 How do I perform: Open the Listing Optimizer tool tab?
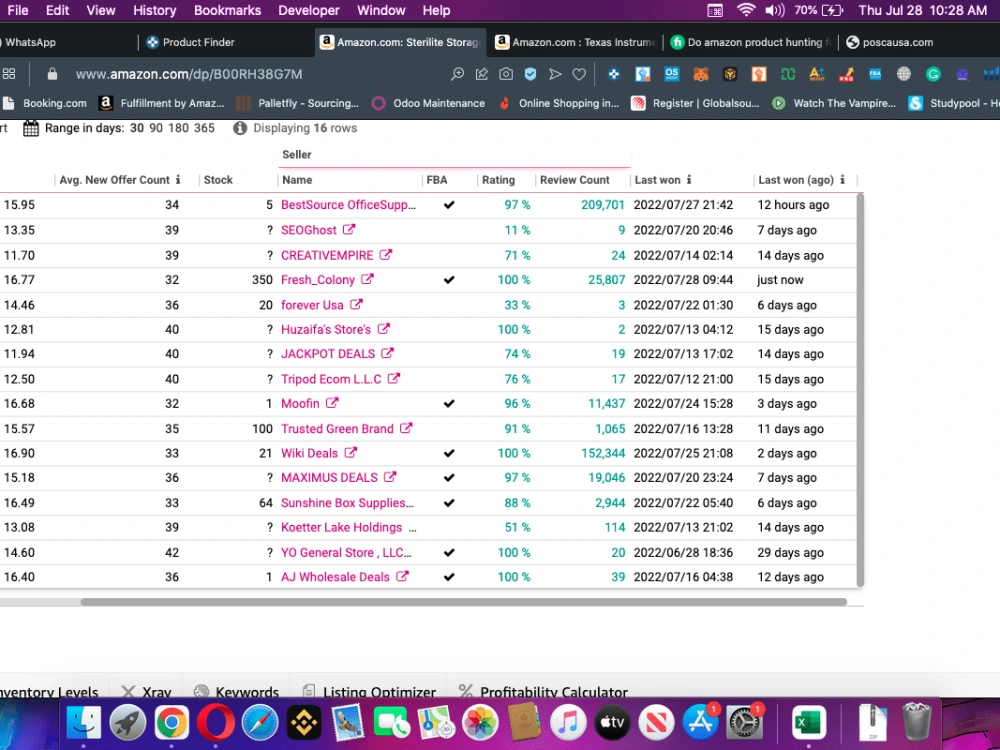(x=369, y=692)
